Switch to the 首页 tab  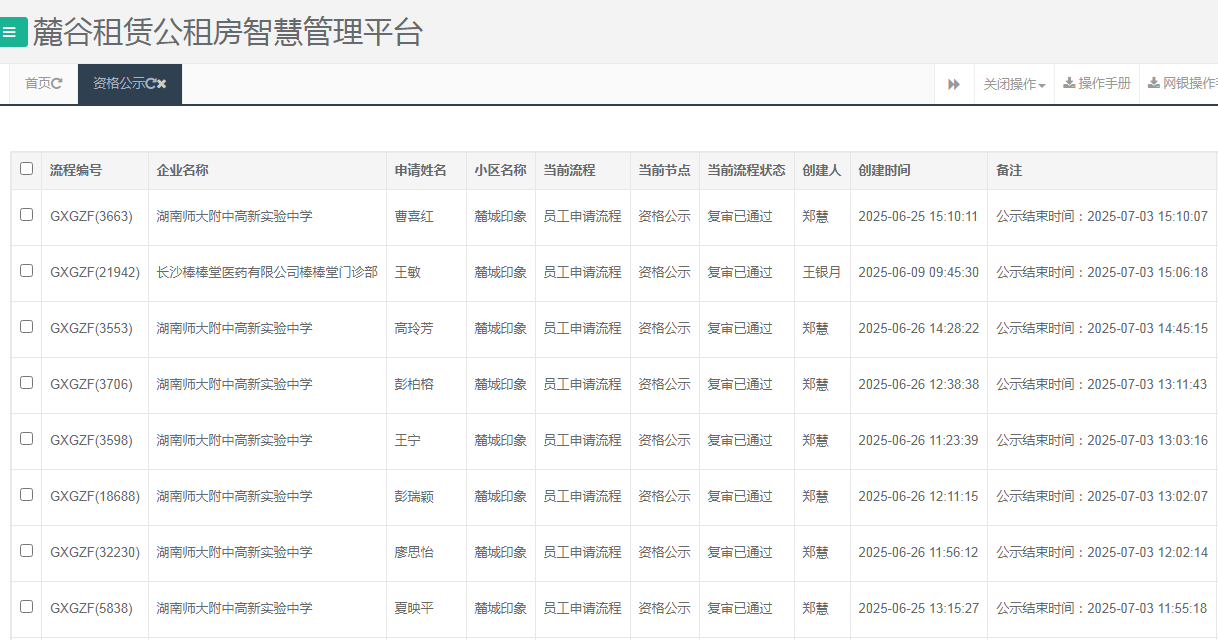pyautogui.click(x=38, y=83)
